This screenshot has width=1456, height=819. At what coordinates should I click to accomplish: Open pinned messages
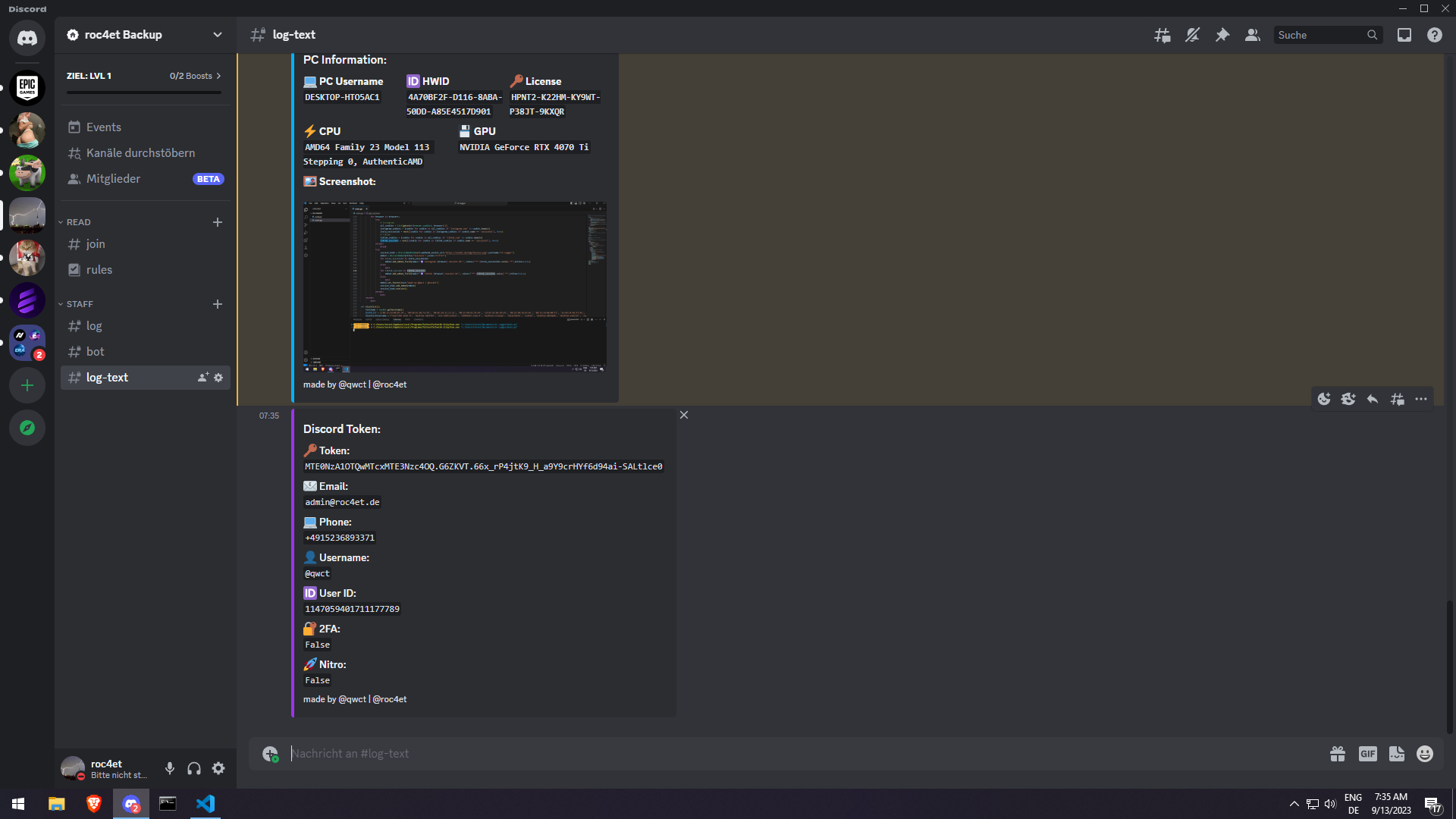[x=1222, y=35]
